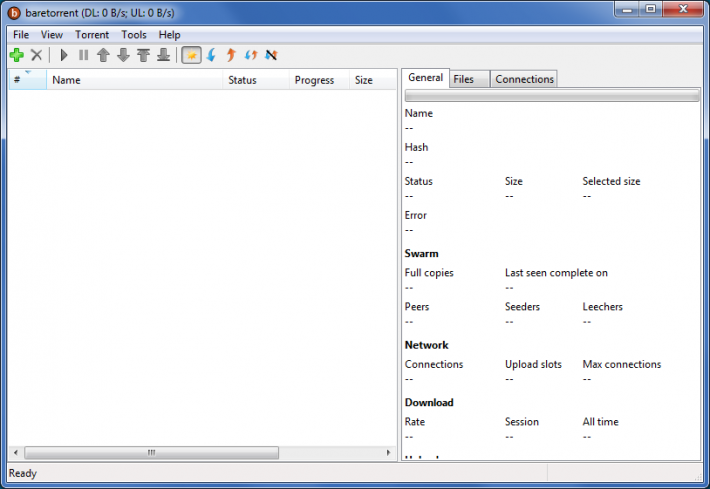Click the All time label
Screen dimensions: 710x489
point(600,422)
